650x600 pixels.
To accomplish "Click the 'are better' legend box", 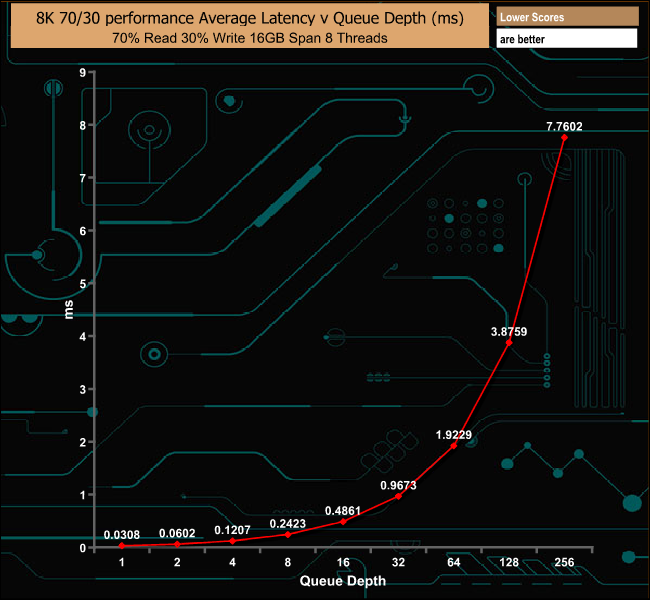I will 567,39.
